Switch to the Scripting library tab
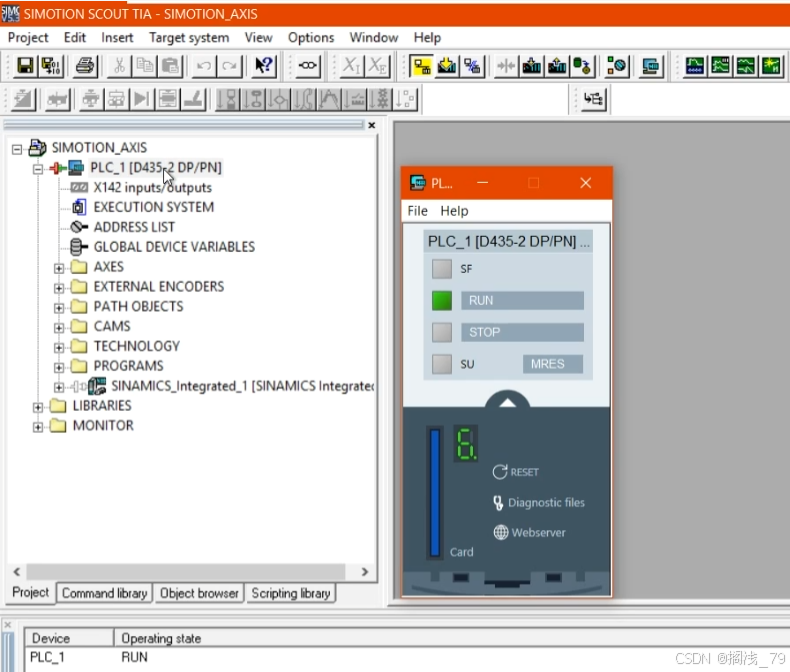 click(291, 593)
